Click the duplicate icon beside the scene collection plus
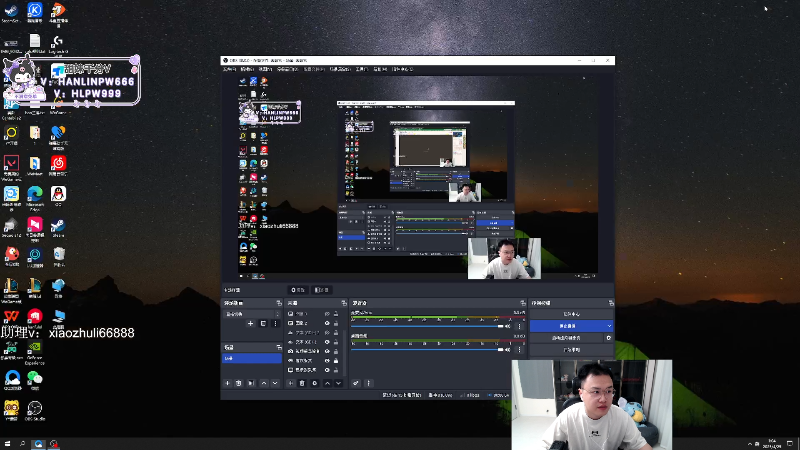This screenshot has width=800, height=450. coord(263,323)
